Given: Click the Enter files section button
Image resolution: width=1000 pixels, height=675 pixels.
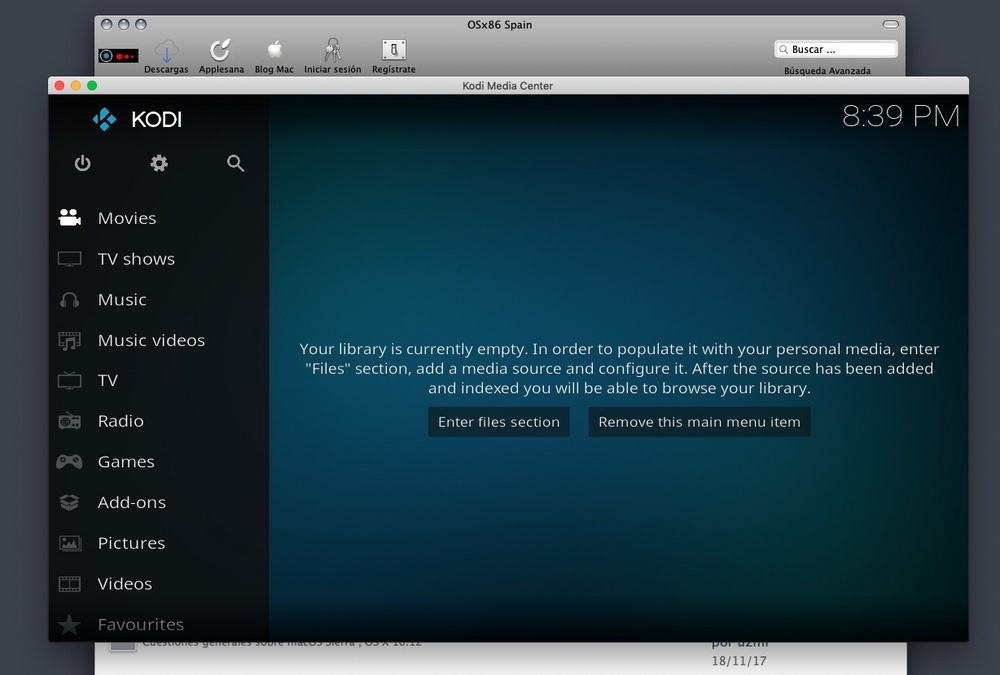Looking at the screenshot, I should [x=499, y=422].
